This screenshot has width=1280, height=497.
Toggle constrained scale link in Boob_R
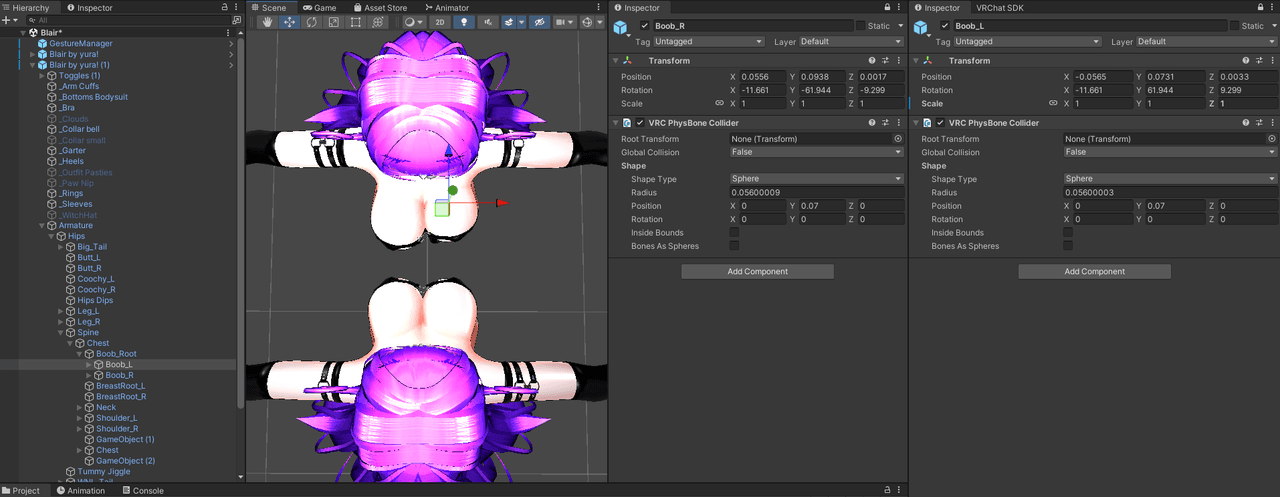click(719, 104)
